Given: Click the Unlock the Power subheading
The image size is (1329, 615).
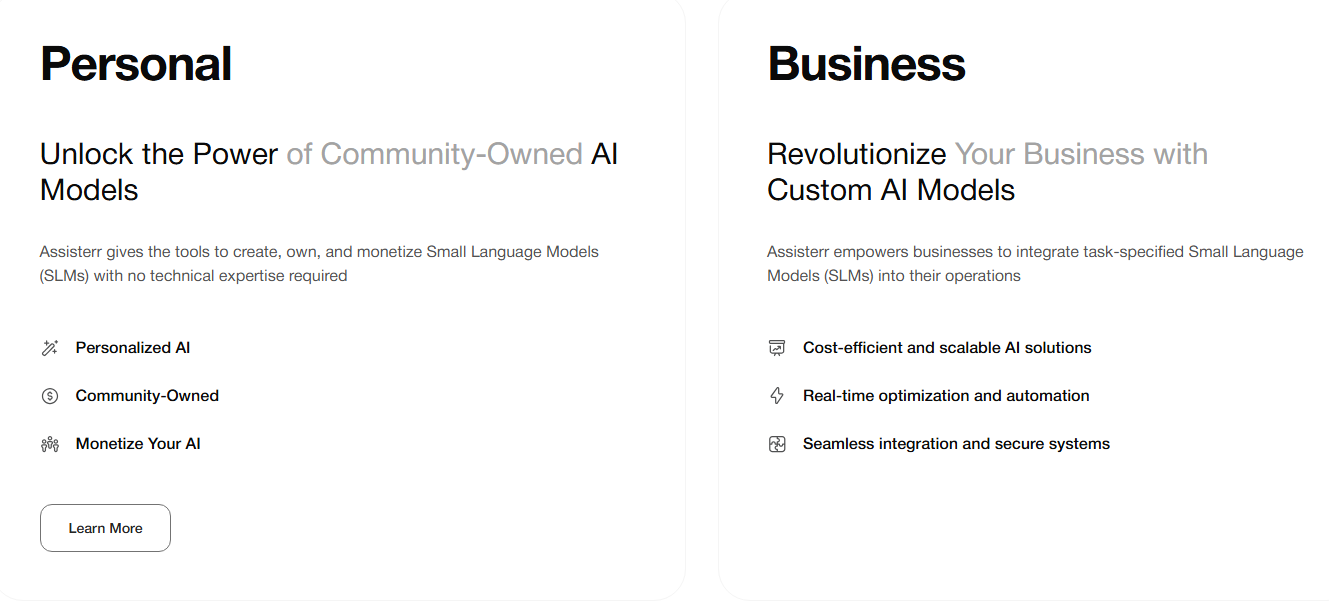Looking at the screenshot, I should pos(160,155).
